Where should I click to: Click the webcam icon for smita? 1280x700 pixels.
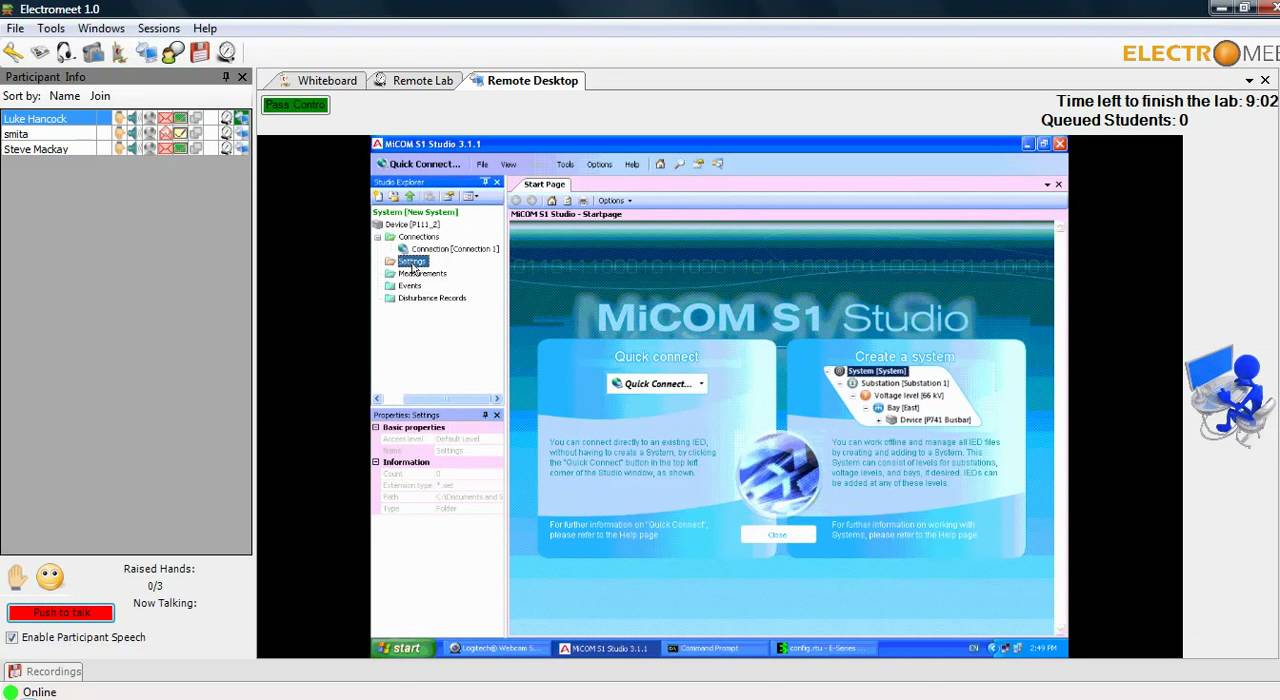tap(149, 134)
